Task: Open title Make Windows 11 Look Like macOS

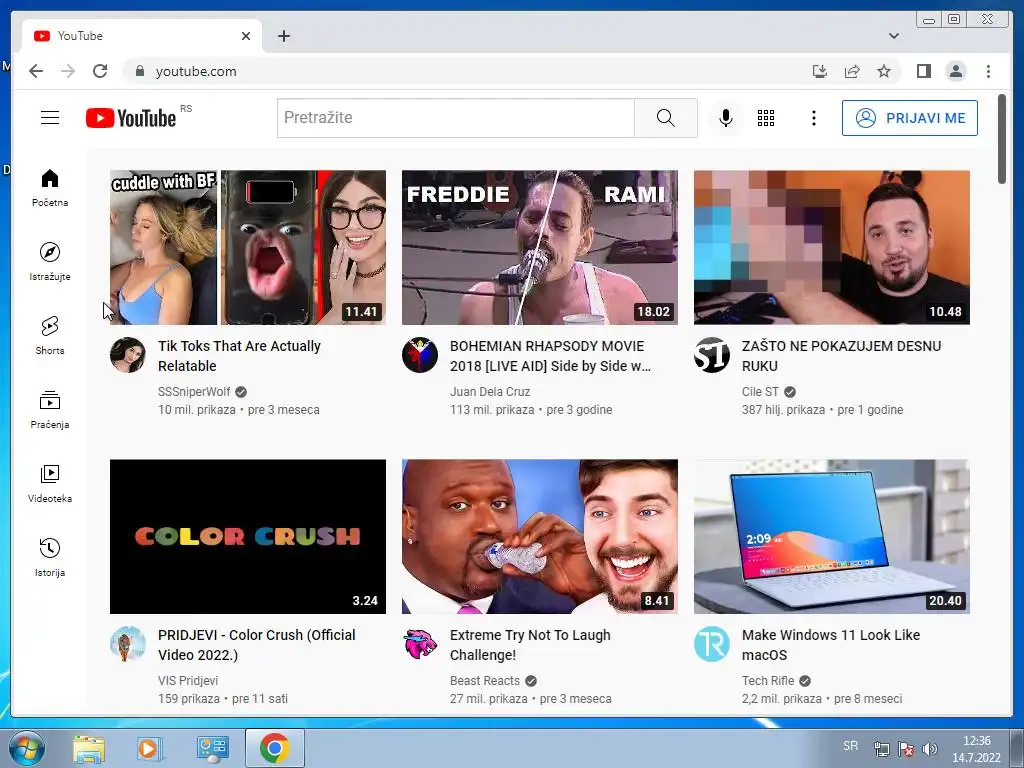Action: [831, 645]
